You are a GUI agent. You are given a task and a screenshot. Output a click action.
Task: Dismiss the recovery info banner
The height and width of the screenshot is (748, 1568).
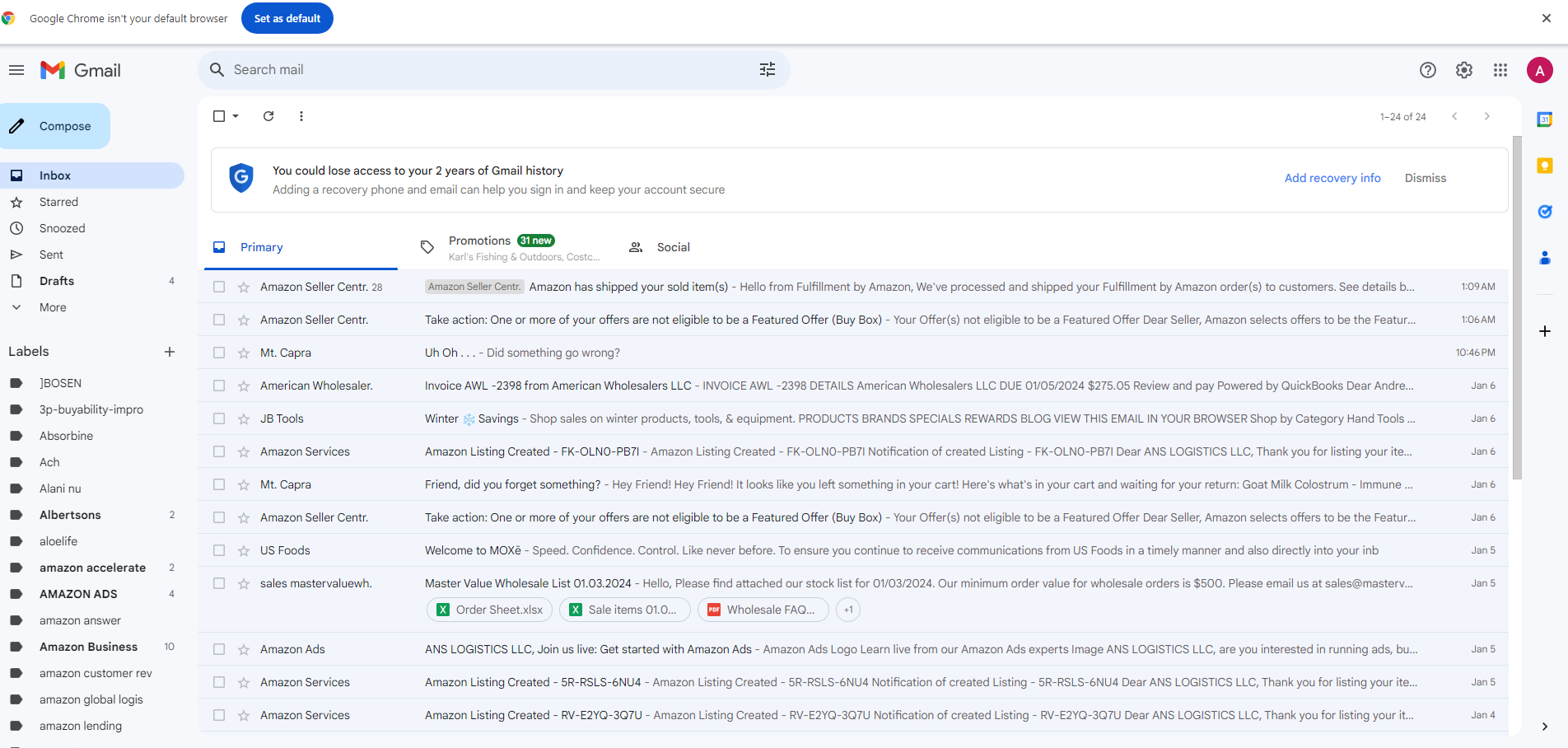click(x=1426, y=178)
